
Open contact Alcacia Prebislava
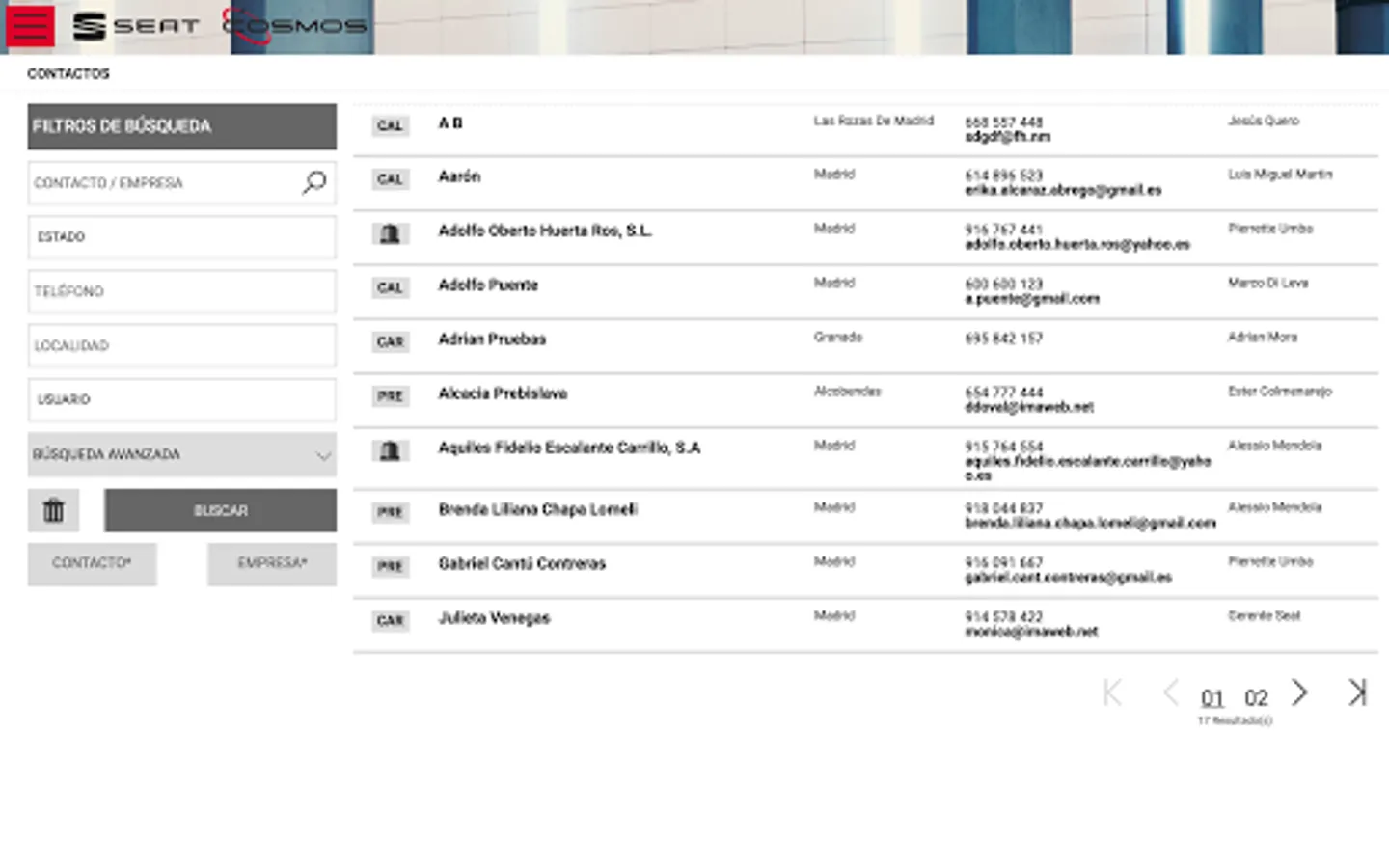pyautogui.click(x=503, y=393)
